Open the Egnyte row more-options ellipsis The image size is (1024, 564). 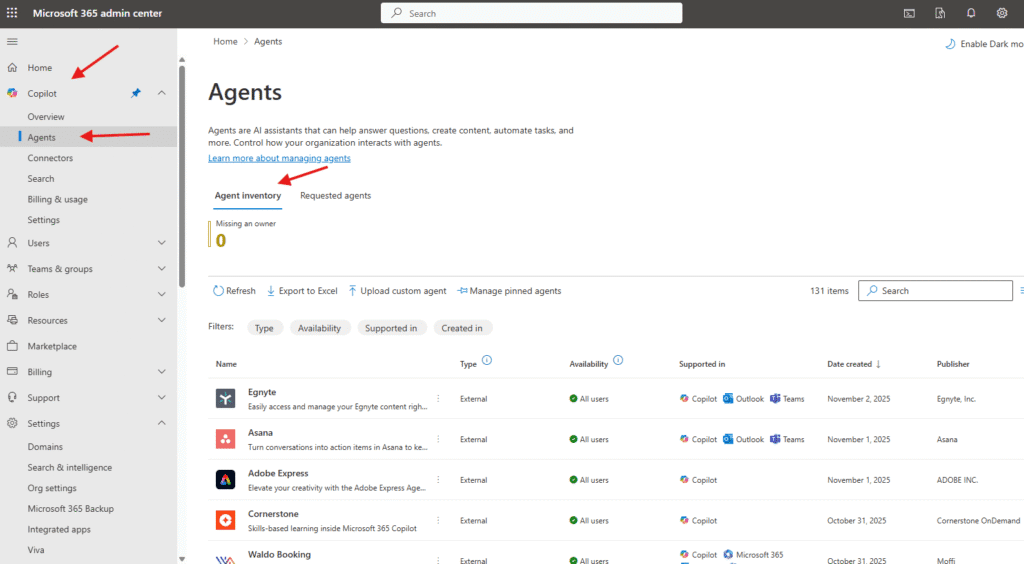coord(438,398)
